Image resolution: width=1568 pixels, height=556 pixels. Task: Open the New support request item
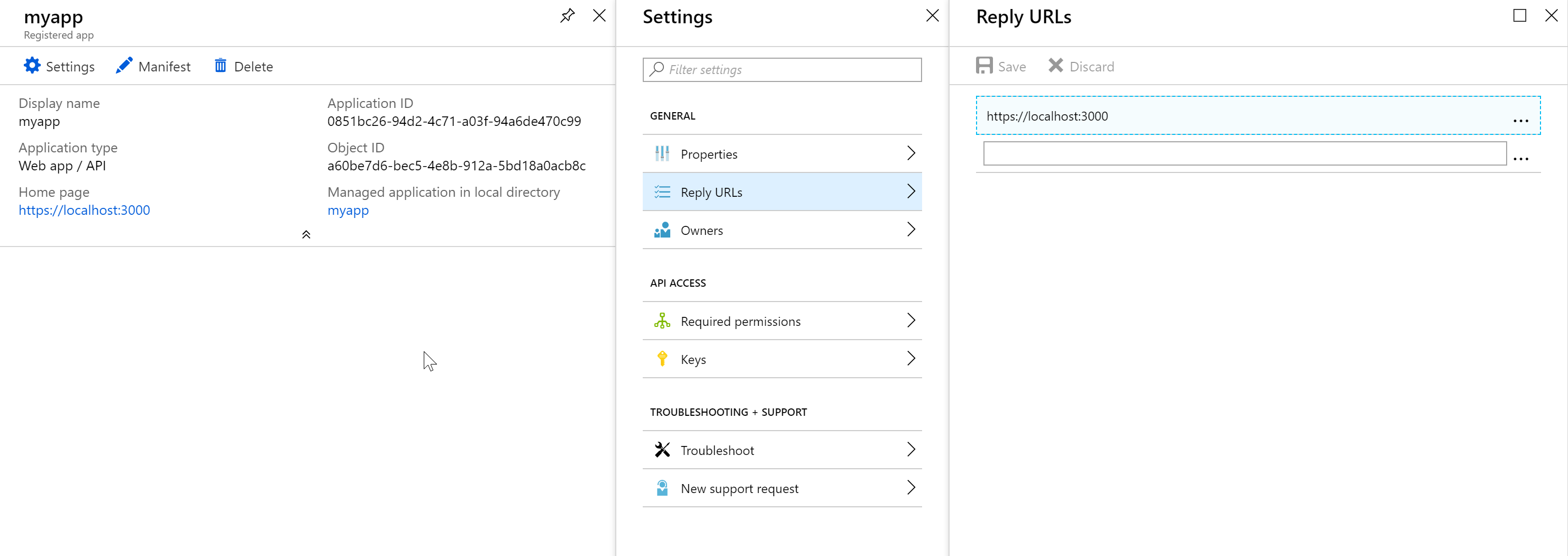(782, 488)
